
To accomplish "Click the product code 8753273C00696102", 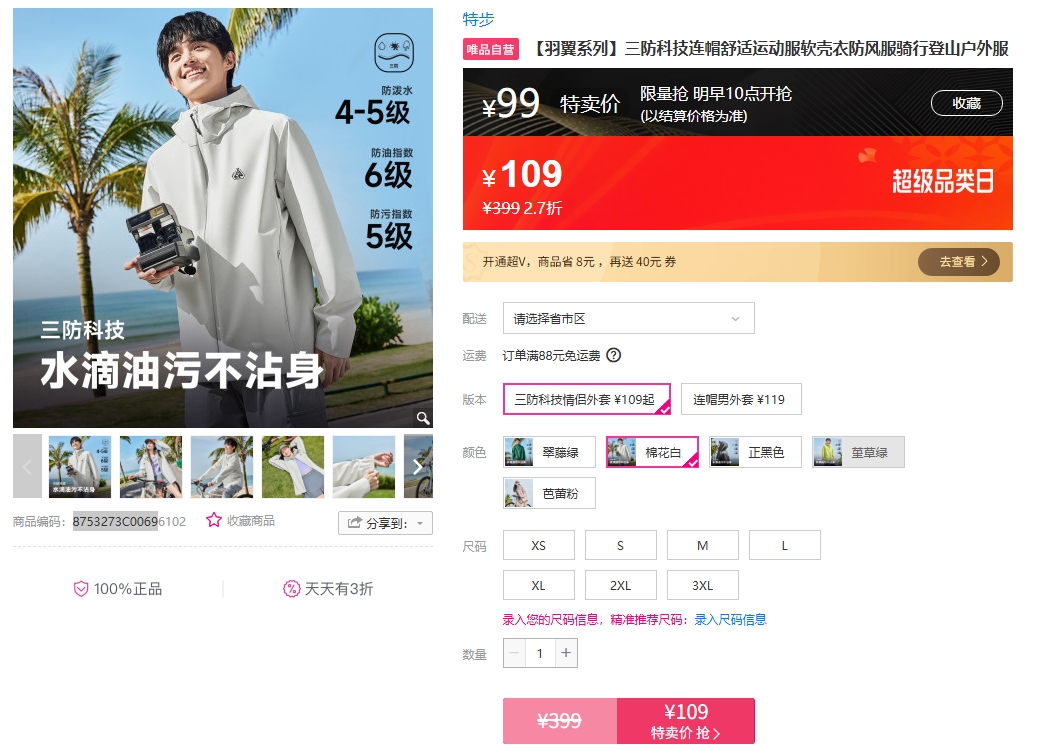I will [129, 521].
